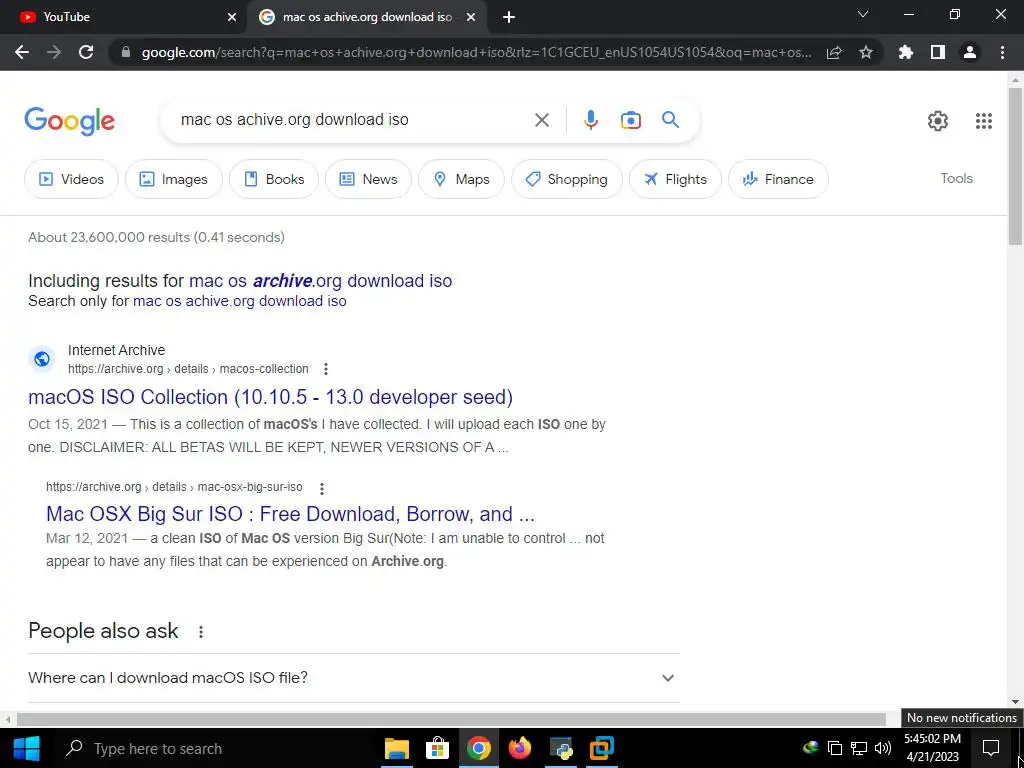
Task: Open File Explorer from taskbar
Action: (396, 748)
